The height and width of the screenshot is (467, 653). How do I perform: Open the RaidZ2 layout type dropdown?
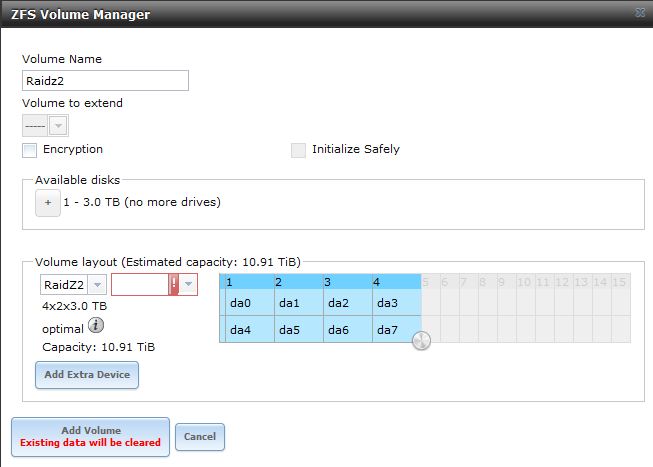point(97,285)
